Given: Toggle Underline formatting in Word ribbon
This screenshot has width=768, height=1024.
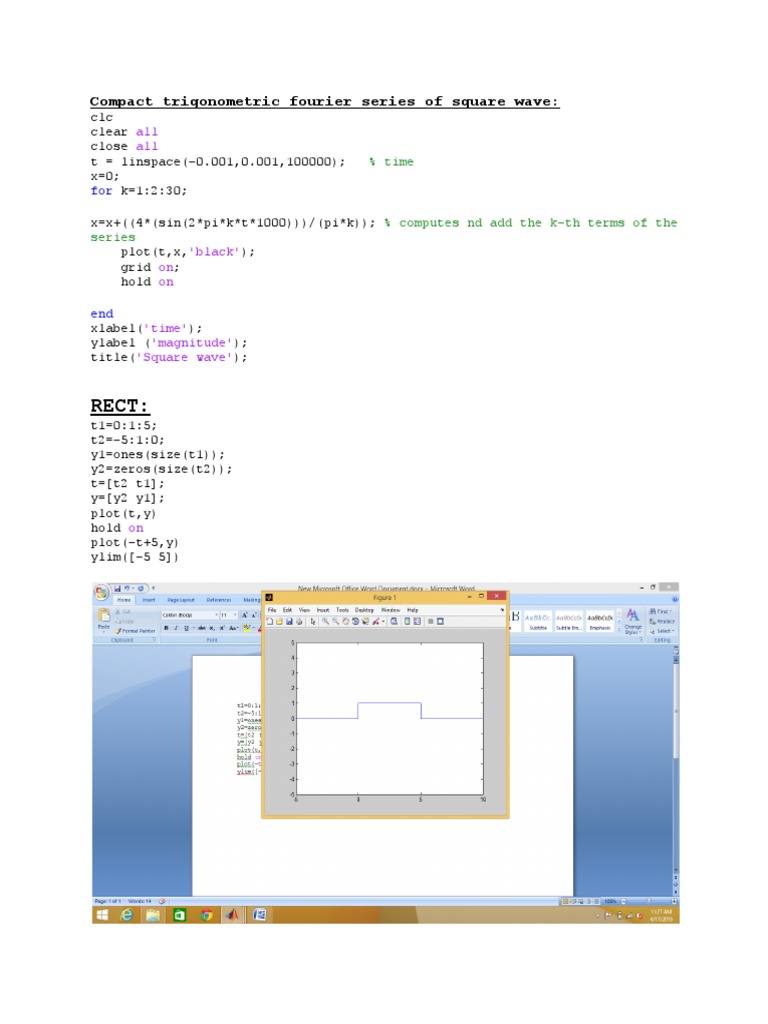Looking at the screenshot, I should (184, 628).
